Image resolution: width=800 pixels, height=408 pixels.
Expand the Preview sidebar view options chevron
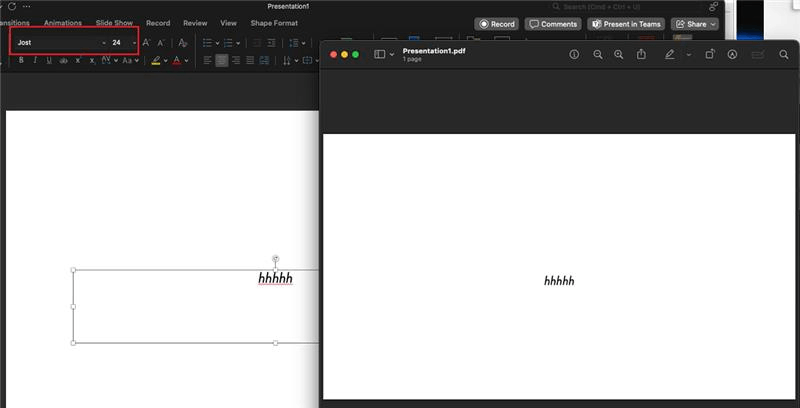[392, 54]
